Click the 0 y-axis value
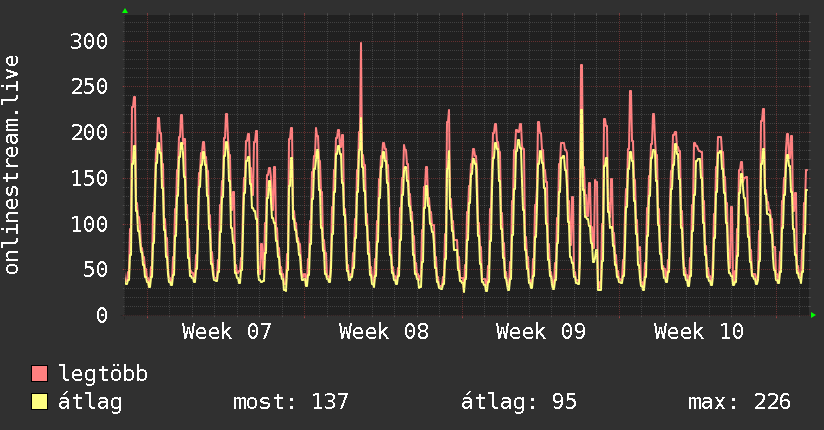Image resolution: width=824 pixels, height=430 pixels. point(101,315)
